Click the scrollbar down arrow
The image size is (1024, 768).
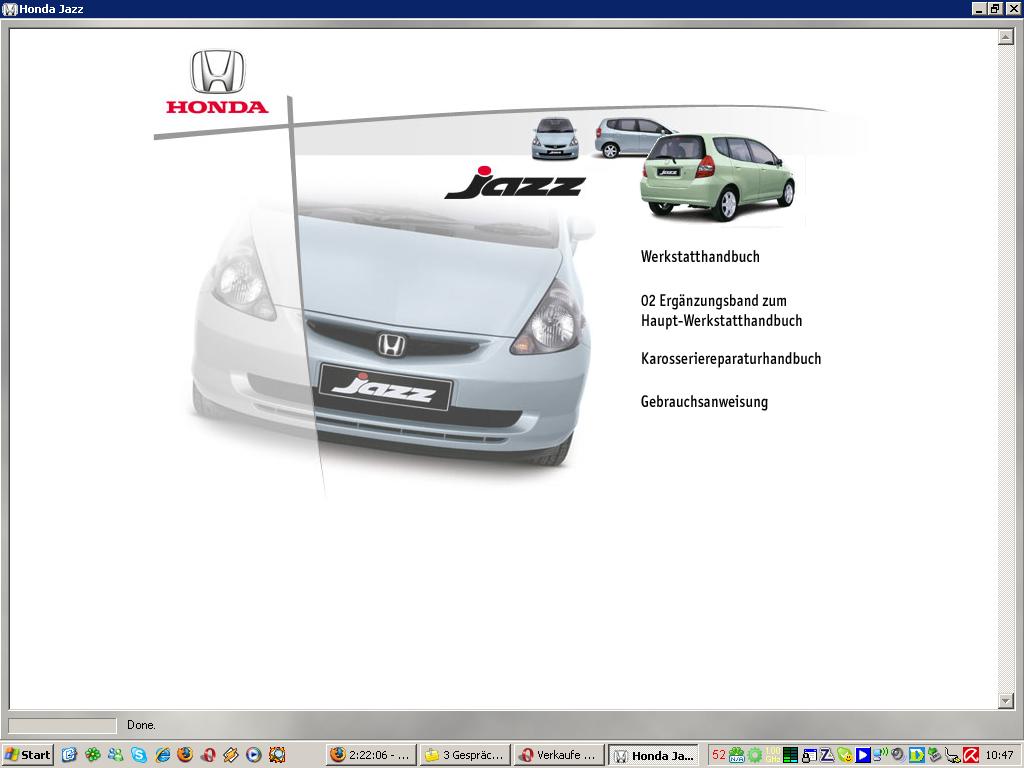coord(1006,701)
